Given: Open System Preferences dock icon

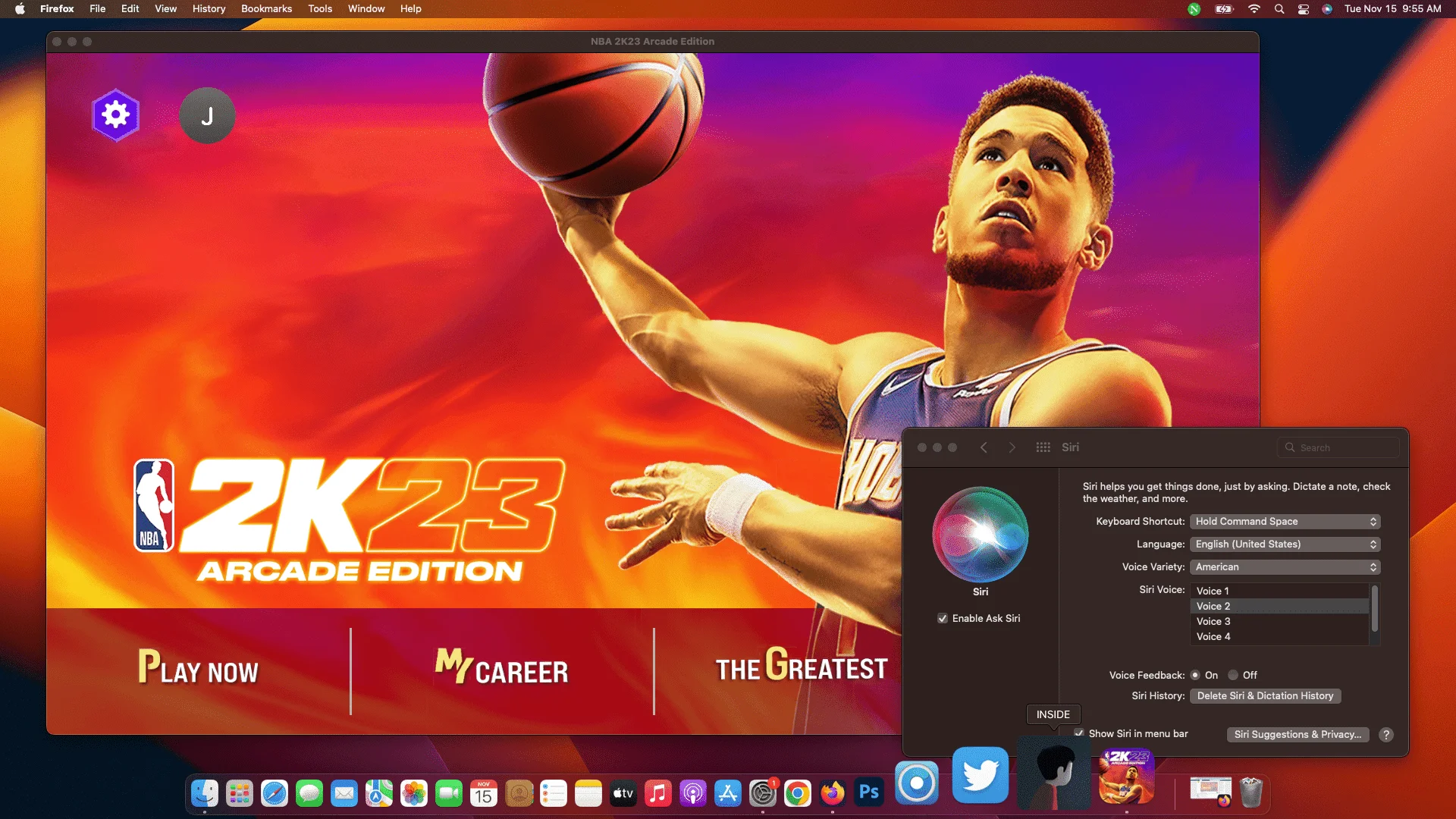Looking at the screenshot, I should (763, 793).
